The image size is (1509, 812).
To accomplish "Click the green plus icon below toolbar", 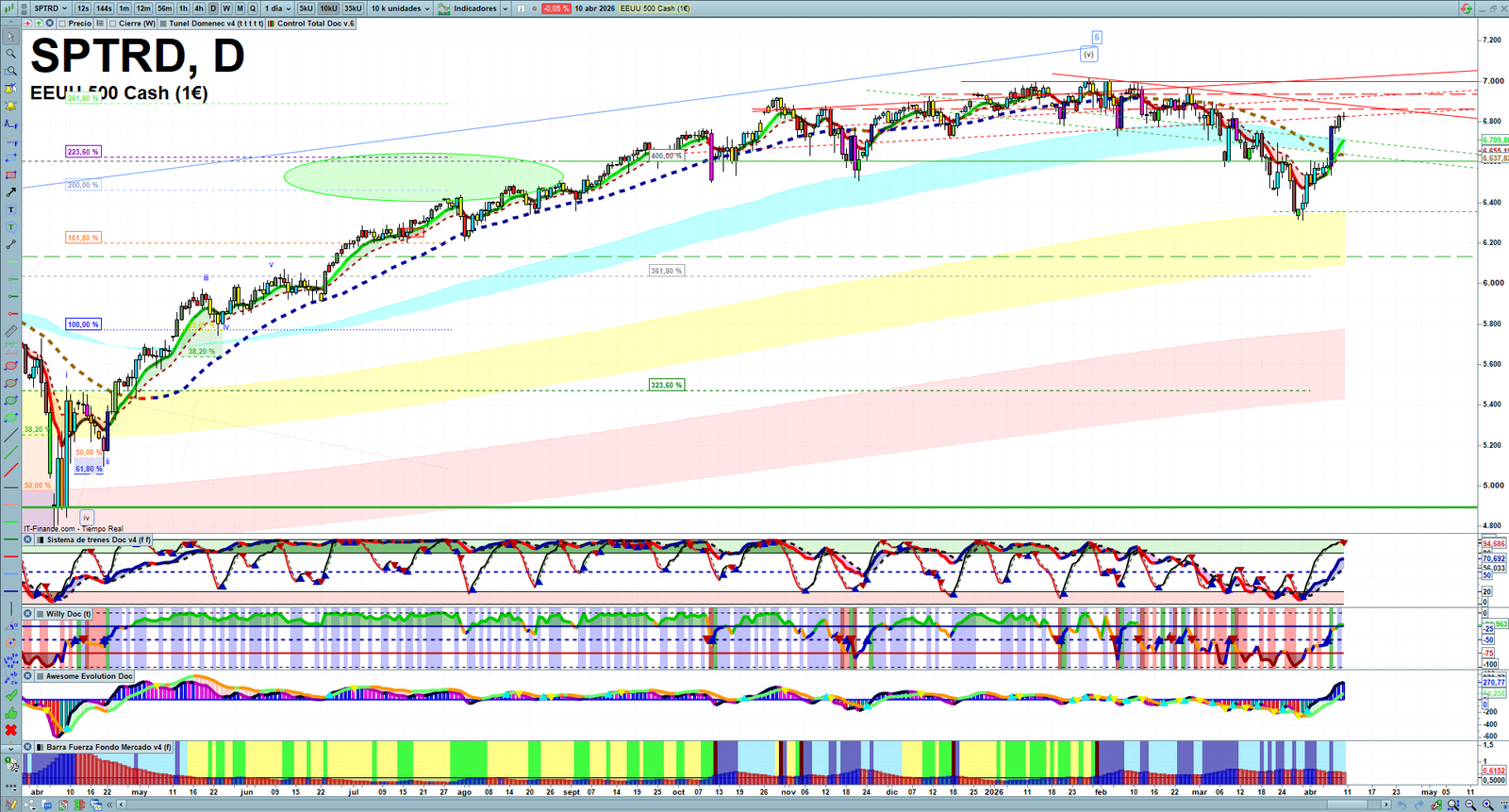I will click(x=39, y=24).
